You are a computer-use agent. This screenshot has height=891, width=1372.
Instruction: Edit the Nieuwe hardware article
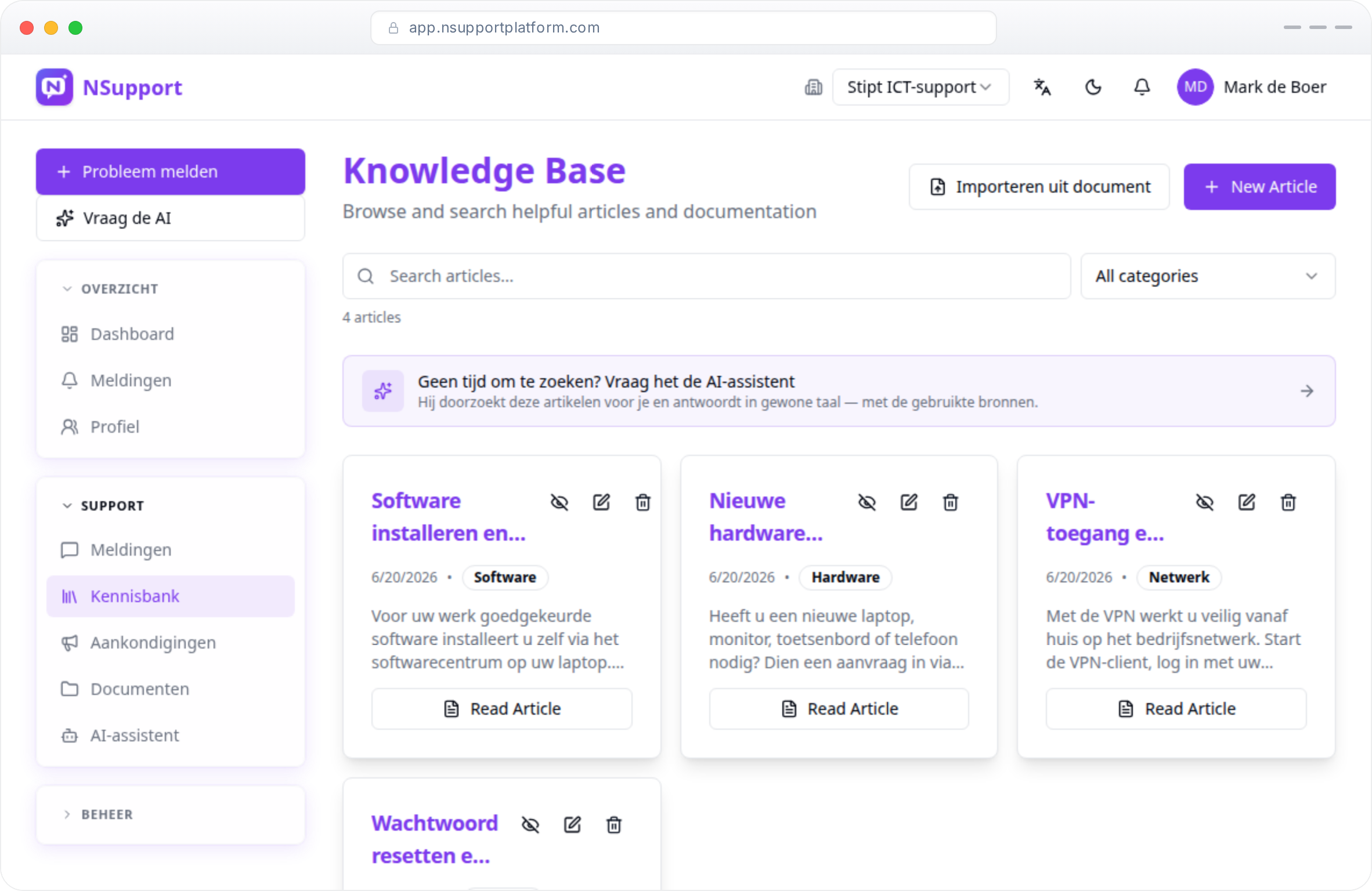point(909,502)
